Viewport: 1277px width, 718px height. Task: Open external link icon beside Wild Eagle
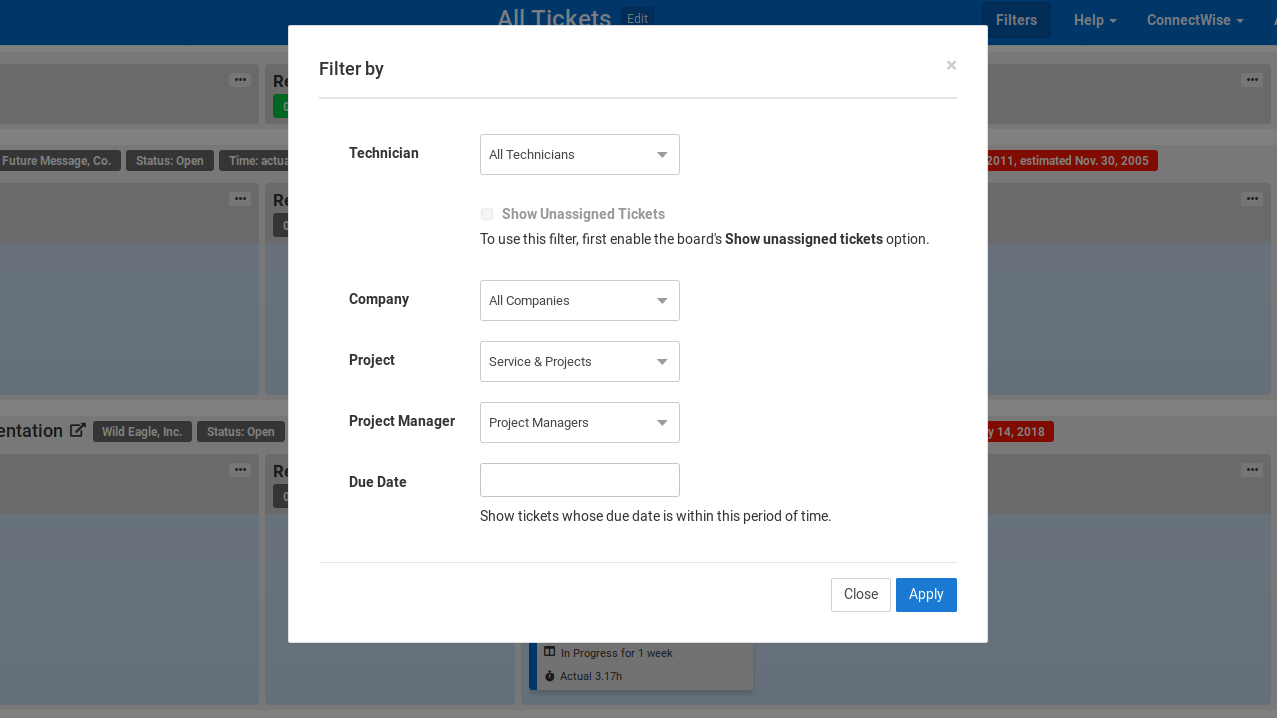pyautogui.click(x=78, y=430)
